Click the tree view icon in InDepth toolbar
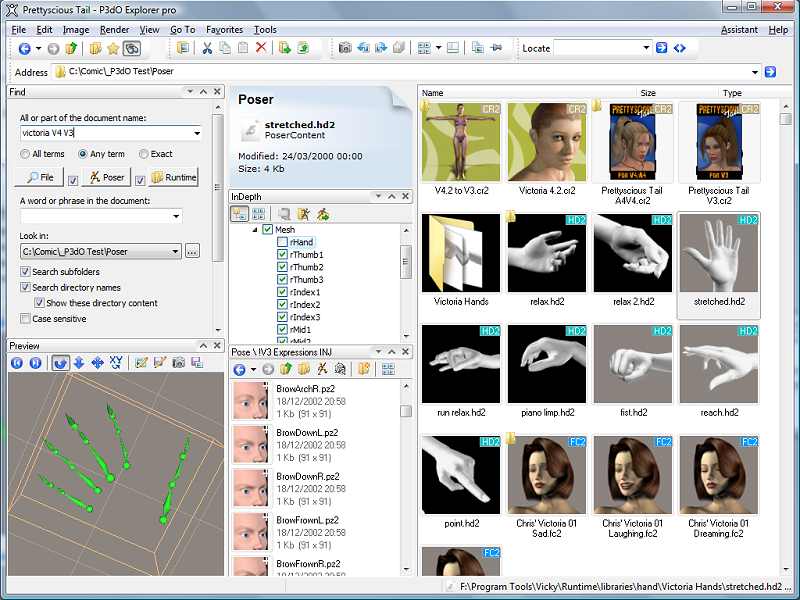800x600 pixels. (240, 214)
